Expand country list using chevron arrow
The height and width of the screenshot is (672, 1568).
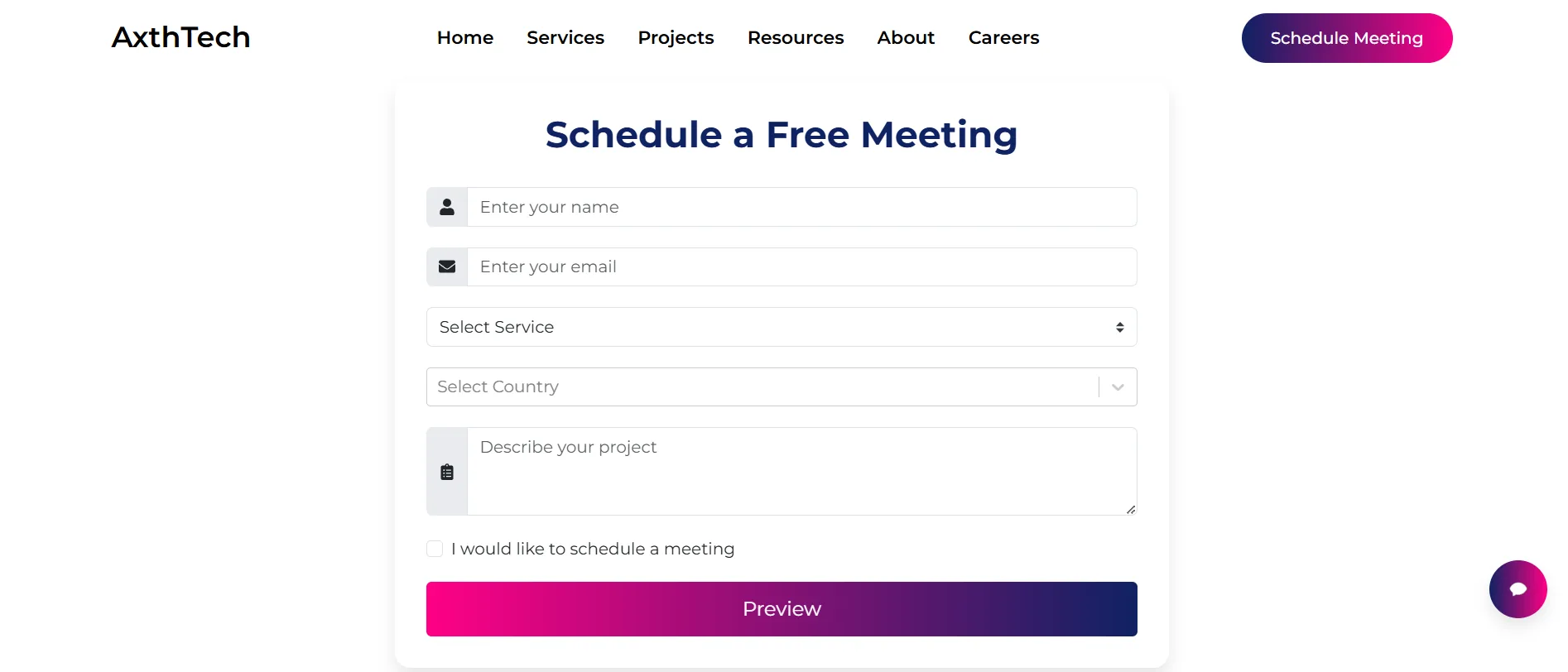(x=1118, y=387)
